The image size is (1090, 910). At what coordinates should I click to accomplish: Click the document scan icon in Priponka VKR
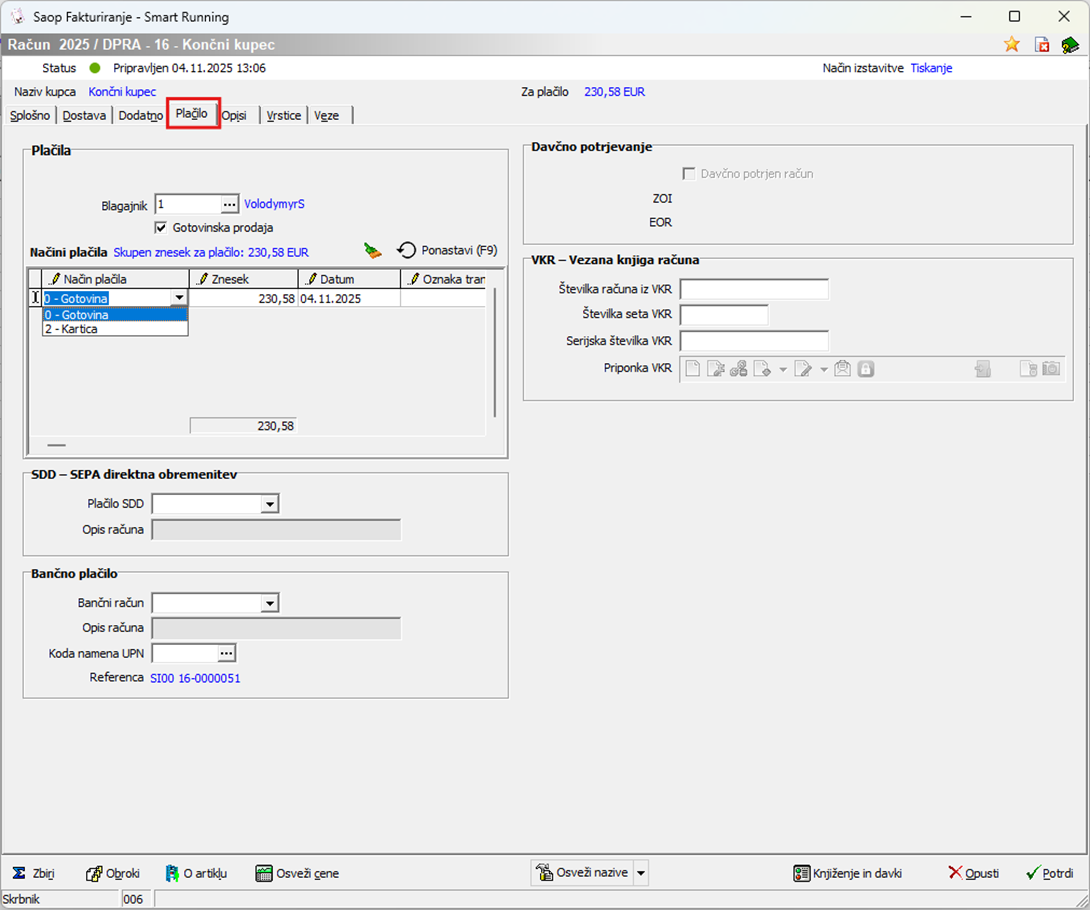click(763, 368)
